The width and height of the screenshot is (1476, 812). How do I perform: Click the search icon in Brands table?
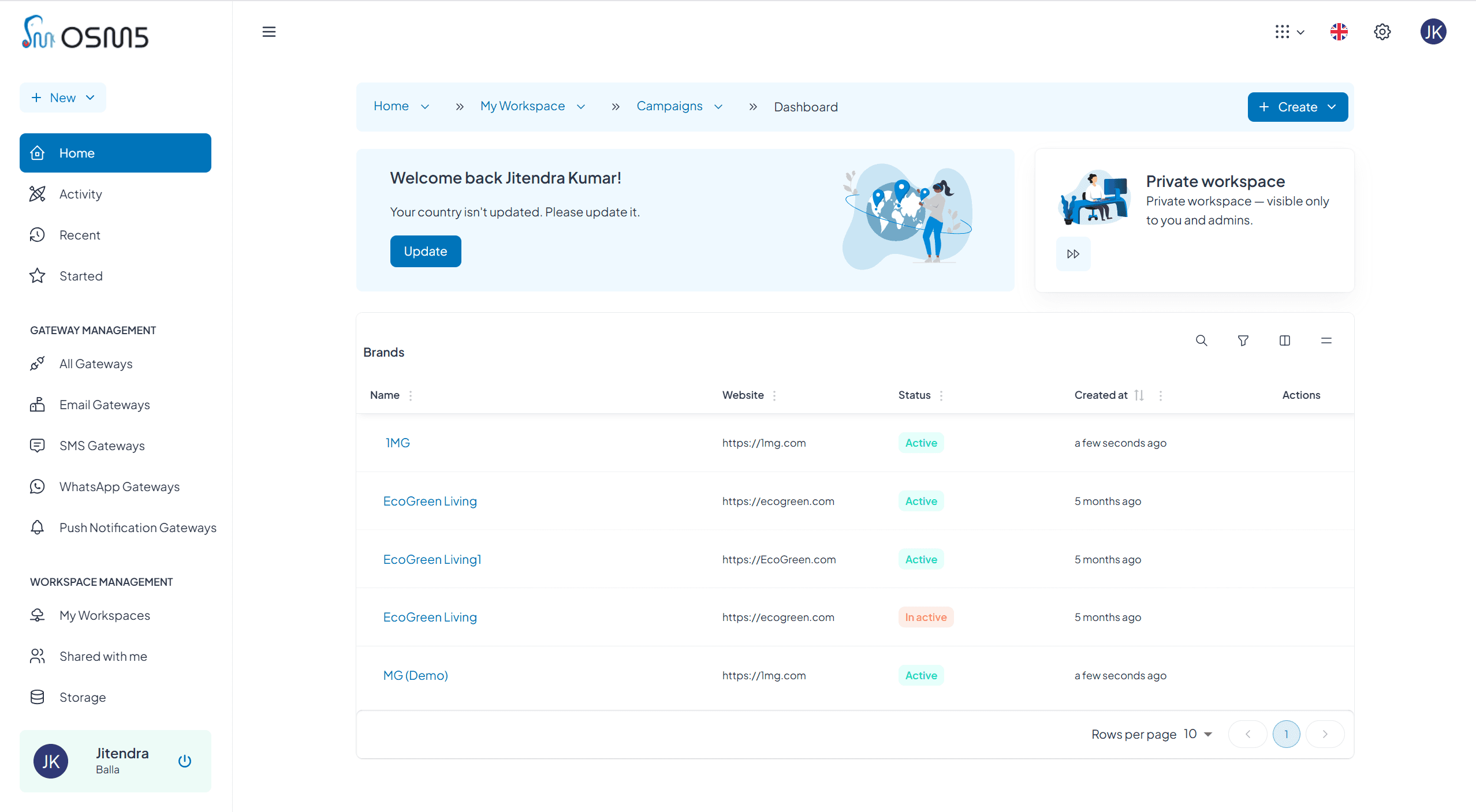pos(1201,340)
